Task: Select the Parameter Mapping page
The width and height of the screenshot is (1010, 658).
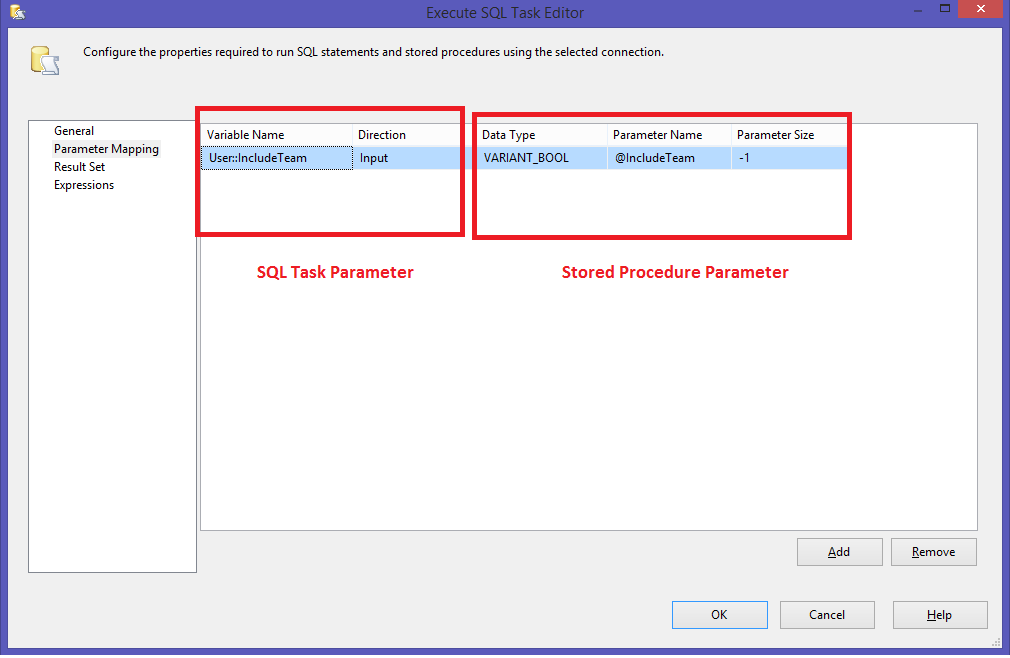Action: coord(106,148)
